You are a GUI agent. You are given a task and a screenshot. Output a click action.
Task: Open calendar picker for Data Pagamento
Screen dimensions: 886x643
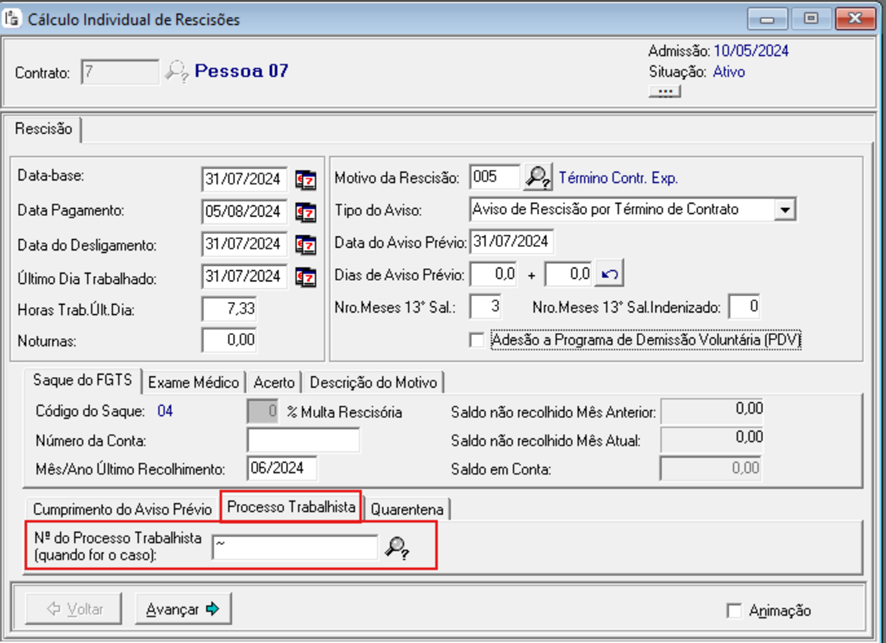305,212
